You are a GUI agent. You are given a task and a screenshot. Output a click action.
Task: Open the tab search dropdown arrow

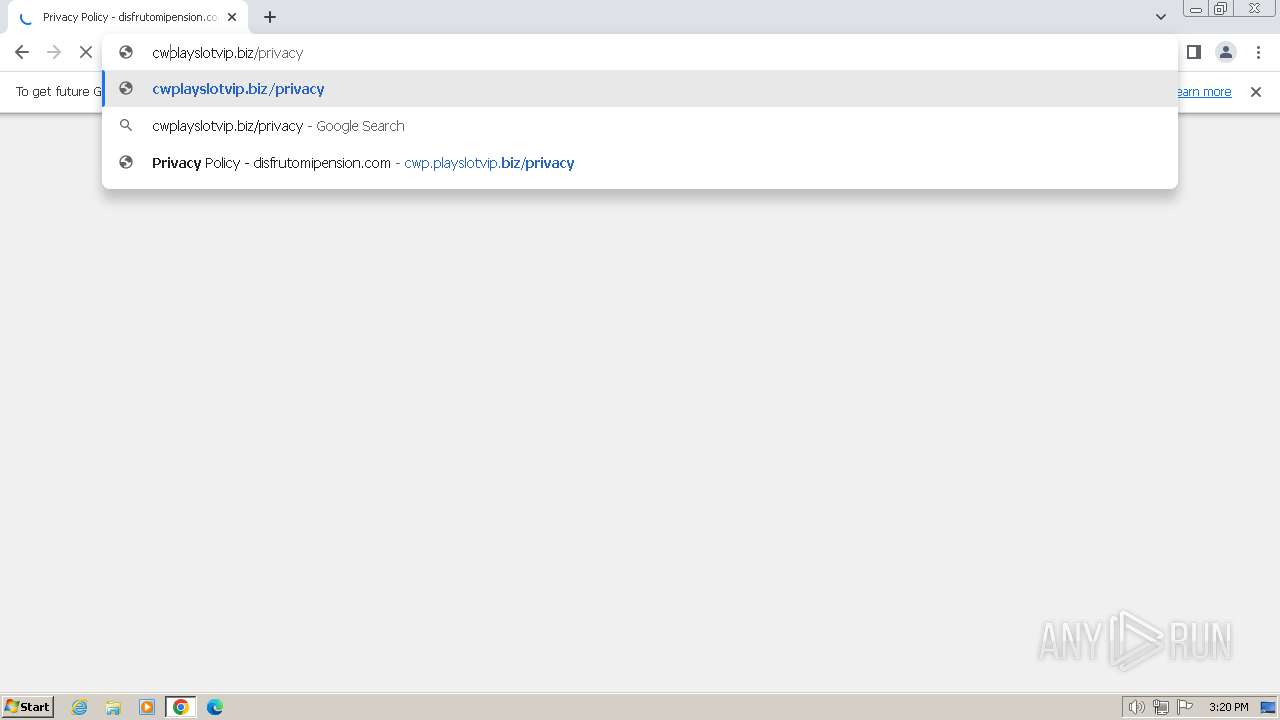tap(1161, 17)
